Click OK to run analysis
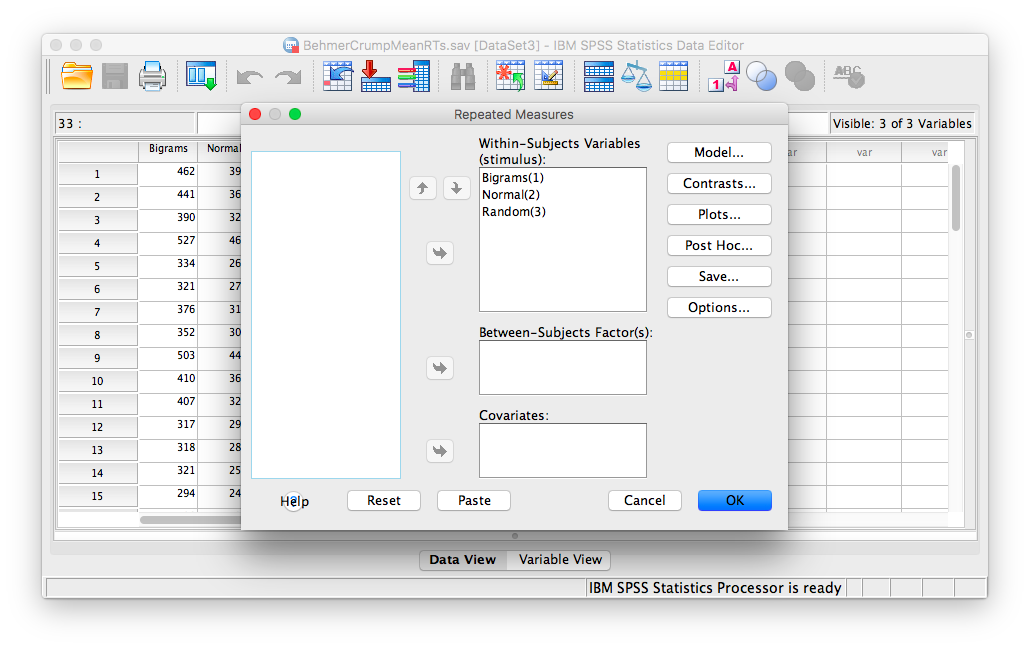Screen dimensions: 1030x649 point(734,501)
